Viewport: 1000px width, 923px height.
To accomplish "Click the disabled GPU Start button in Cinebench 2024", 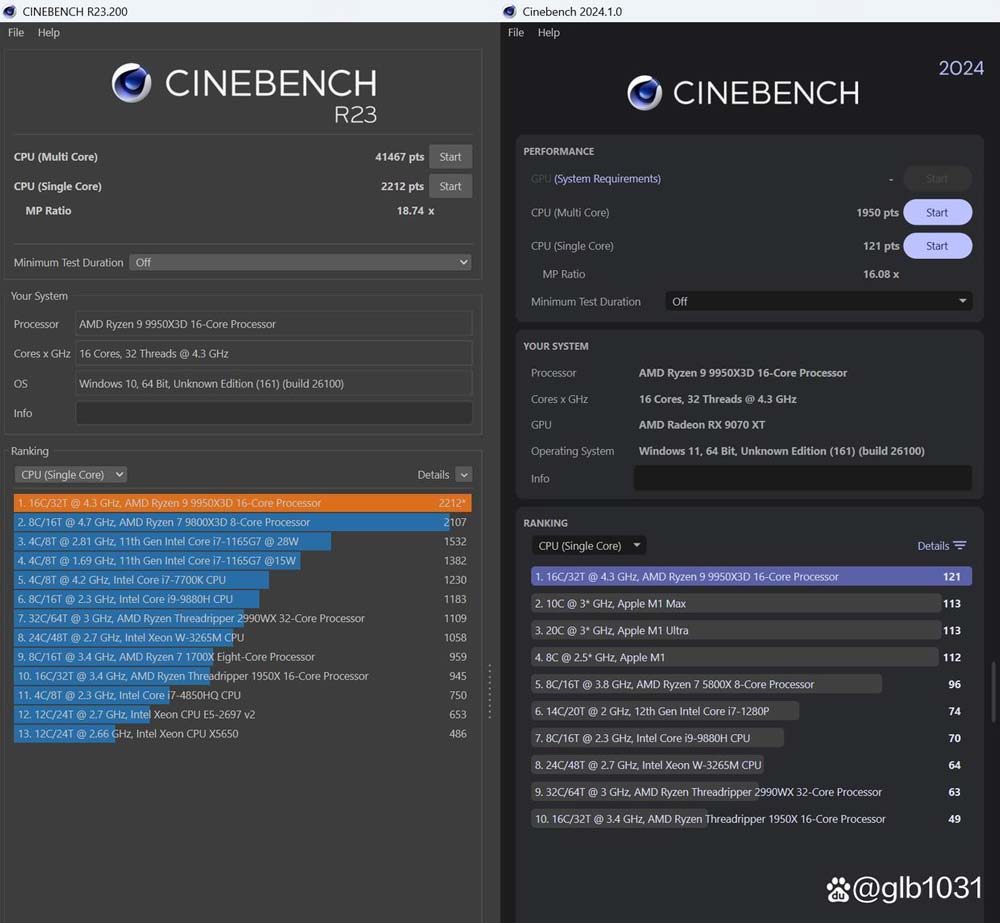I will point(938,179).
